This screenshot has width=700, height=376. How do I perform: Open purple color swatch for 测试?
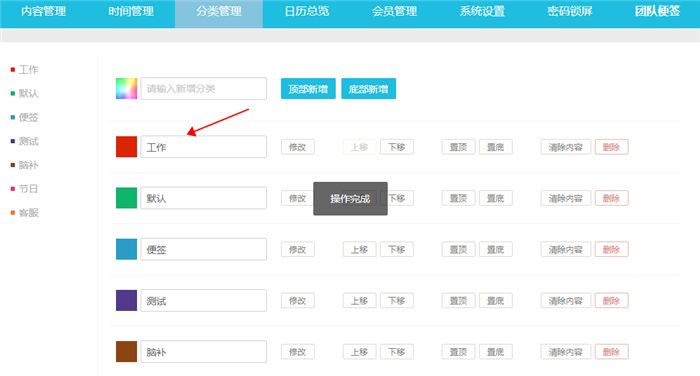click(x=126, y=301)
